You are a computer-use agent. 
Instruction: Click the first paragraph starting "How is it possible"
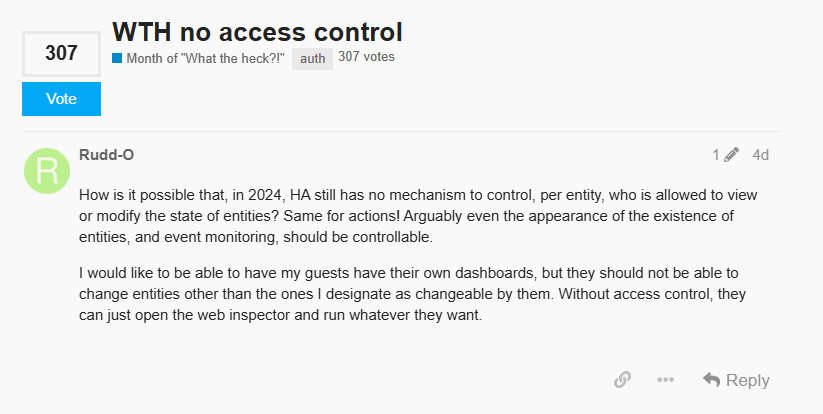[418, 216]
